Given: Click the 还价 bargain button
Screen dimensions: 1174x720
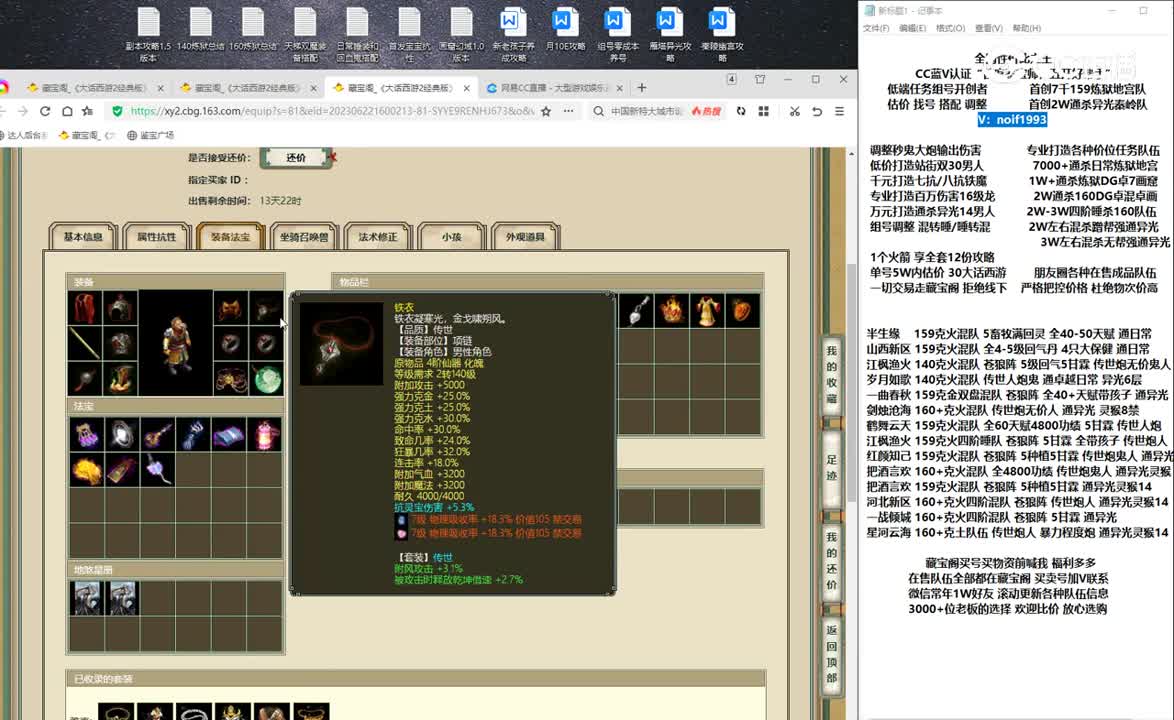Looking at the screenshot, I should pyautogui.click(x=296, y=157).
